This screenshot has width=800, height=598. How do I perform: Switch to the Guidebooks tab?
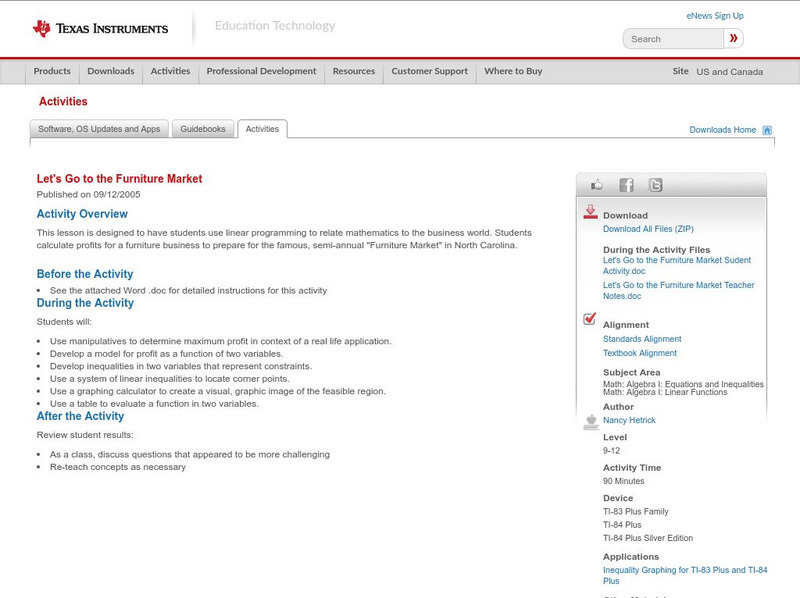[x=204, y=129]
